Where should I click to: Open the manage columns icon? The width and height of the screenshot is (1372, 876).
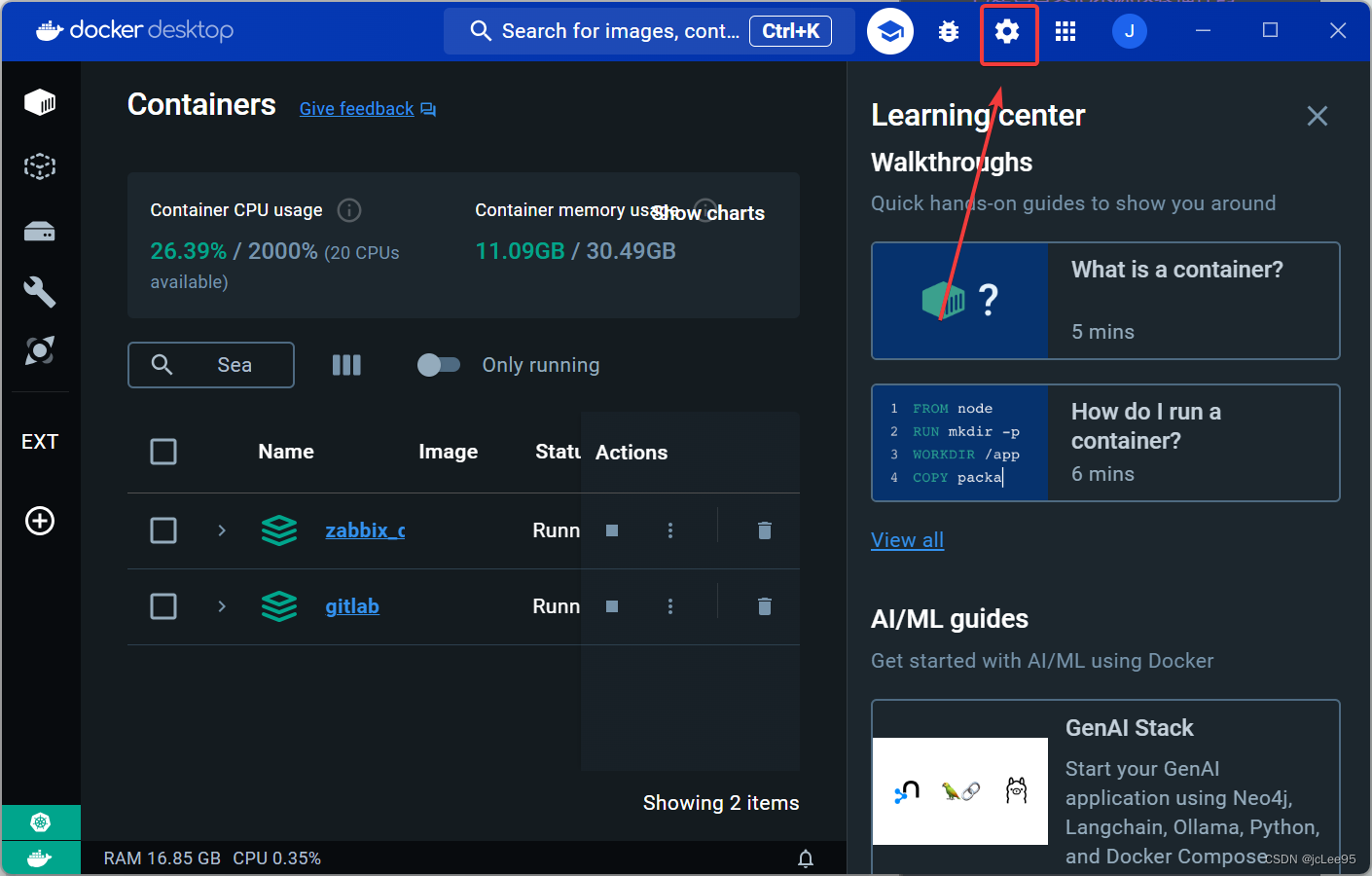coord(346,365)
